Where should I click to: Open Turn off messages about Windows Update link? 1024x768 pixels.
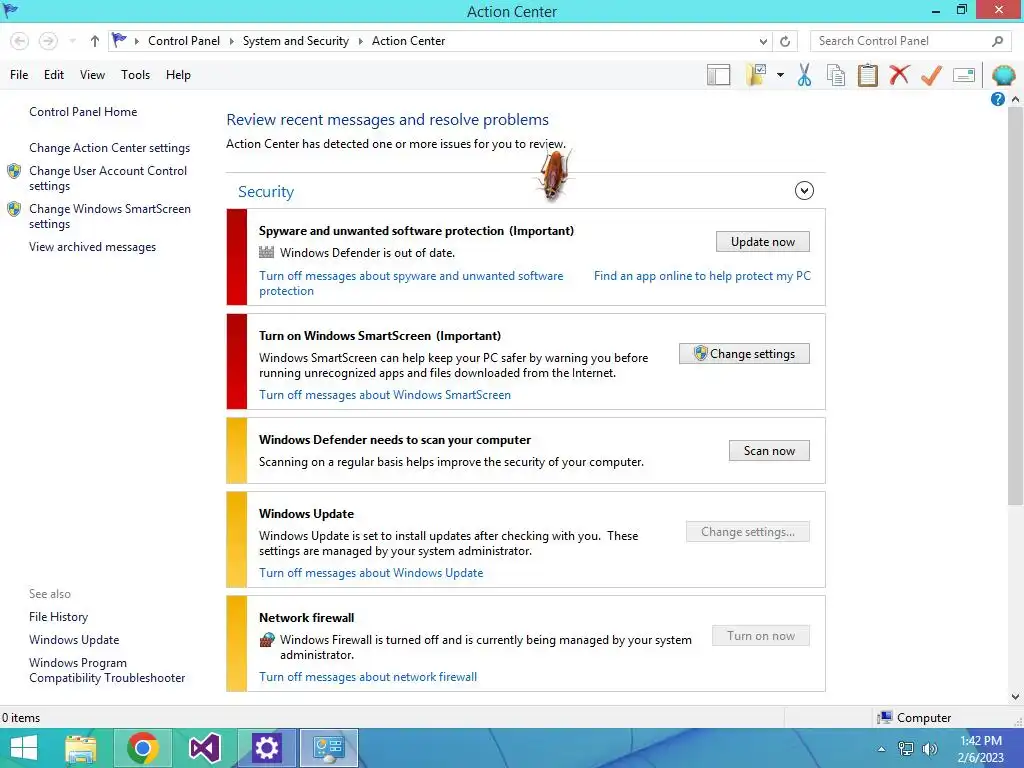tap(371, 573)
